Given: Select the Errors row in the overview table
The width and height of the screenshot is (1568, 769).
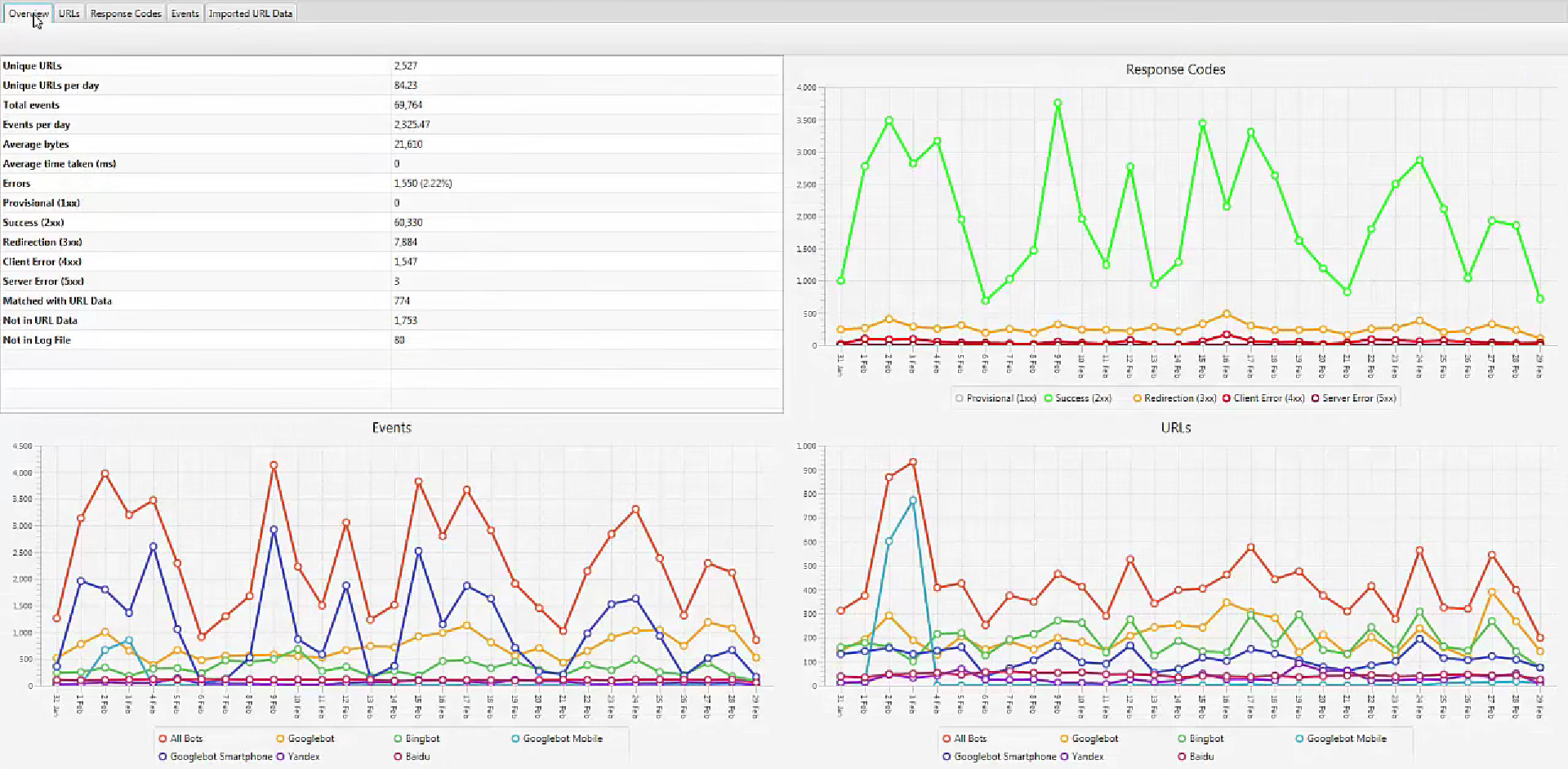Looking at the screenshot, I should [196, 183].
